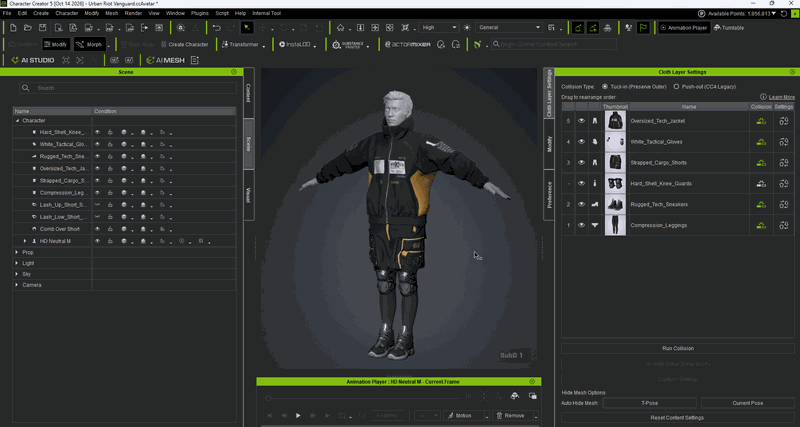800x427 pixels.
Task: Hide Oversized_Tech_Jacket with its eye icon
Action: click(x=581, y=121)
